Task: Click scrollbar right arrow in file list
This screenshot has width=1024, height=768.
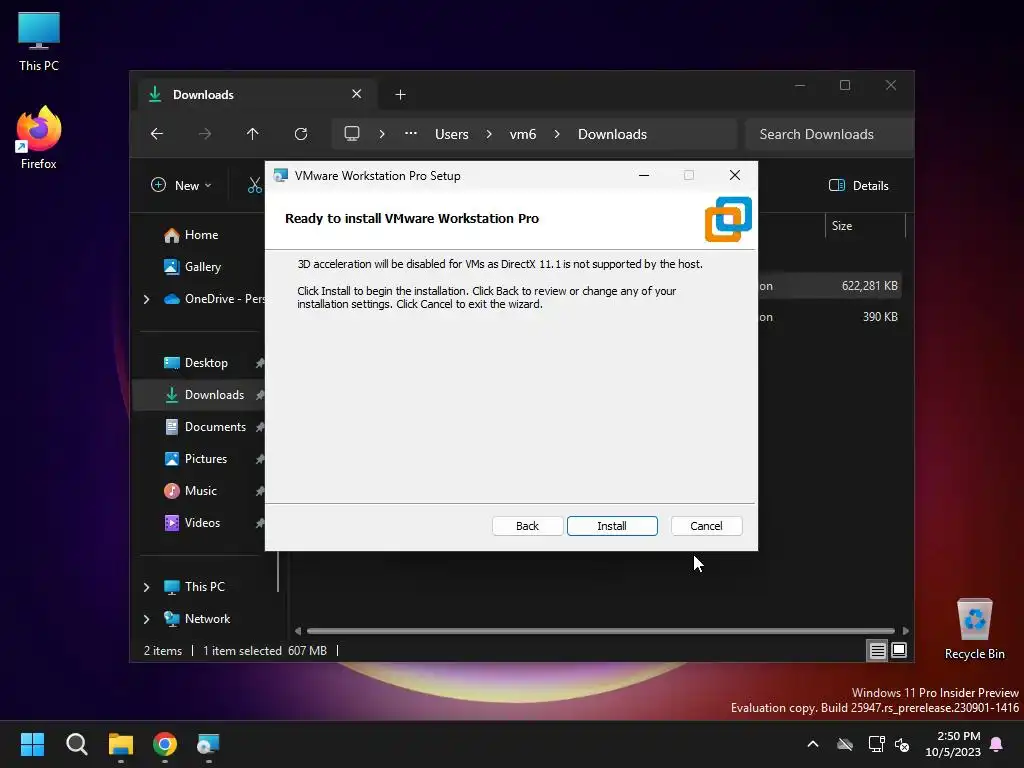Action: click(x=905, y=631)
